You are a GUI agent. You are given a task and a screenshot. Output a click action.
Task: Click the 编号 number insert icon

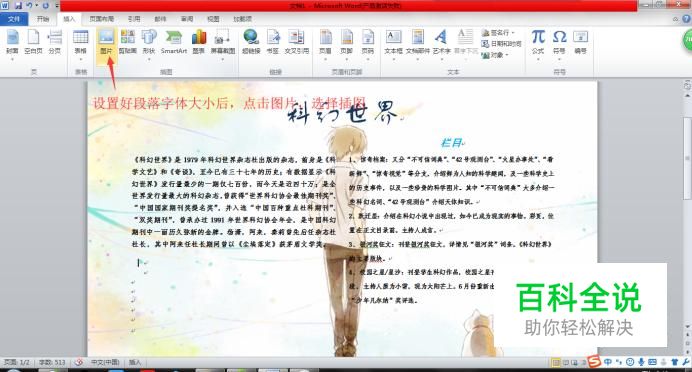[x=580, y=43]
